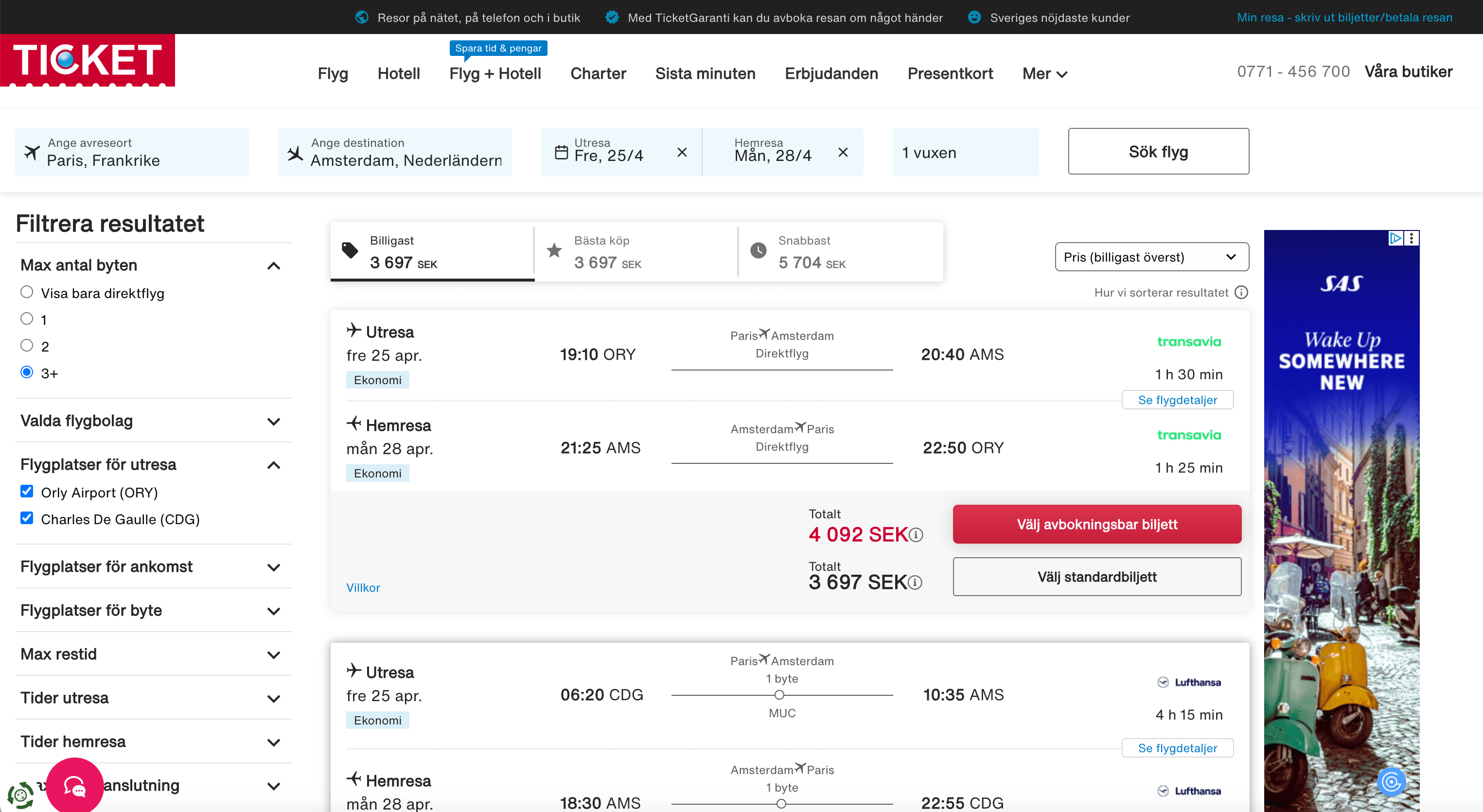The width and height of the screenshot is (1483, 812).
Task: Open Se flygdetaljer for transavia flight
Action: coord(1177,400)
